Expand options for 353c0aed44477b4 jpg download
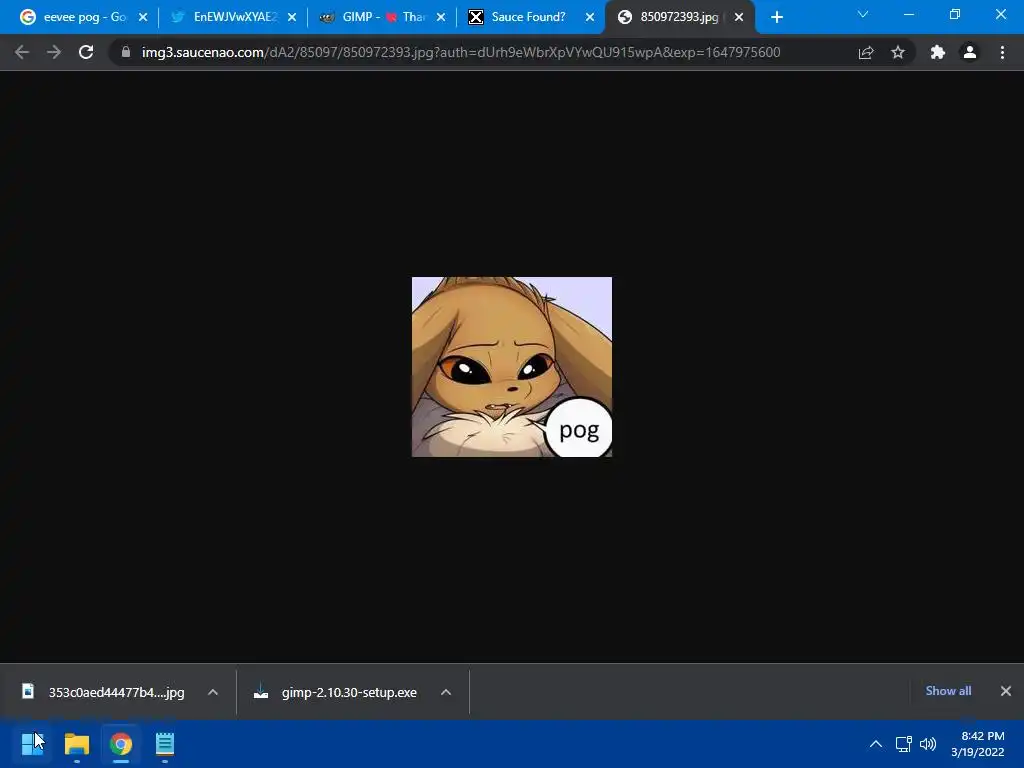The width and height of the screenshot is (1024, 768). pyautogui.click(x=213, y=692)
